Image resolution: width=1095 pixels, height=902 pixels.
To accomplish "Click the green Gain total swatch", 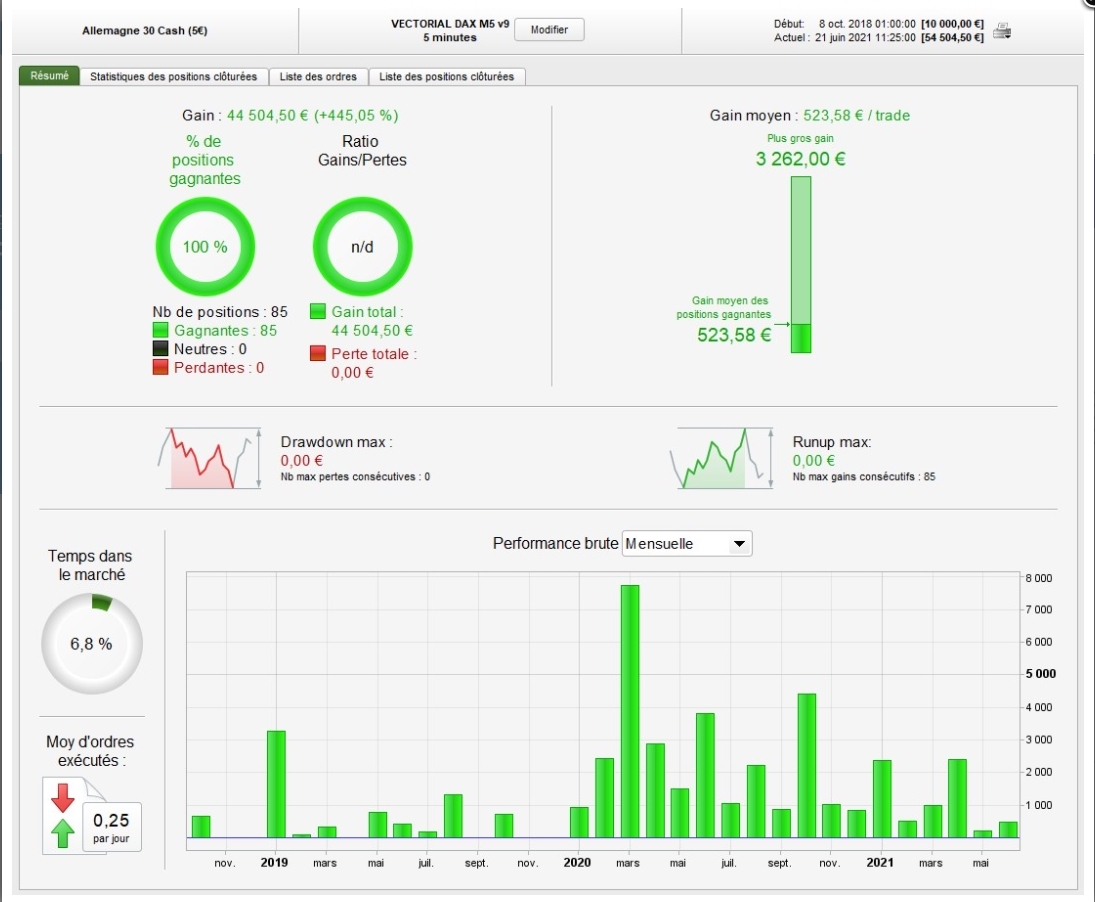I will click(318, 311).
